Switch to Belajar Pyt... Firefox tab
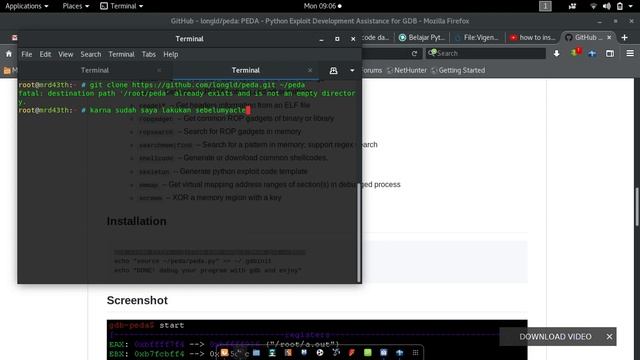The height and width of the screenshot is (360, 640). [x=422, y=38]
